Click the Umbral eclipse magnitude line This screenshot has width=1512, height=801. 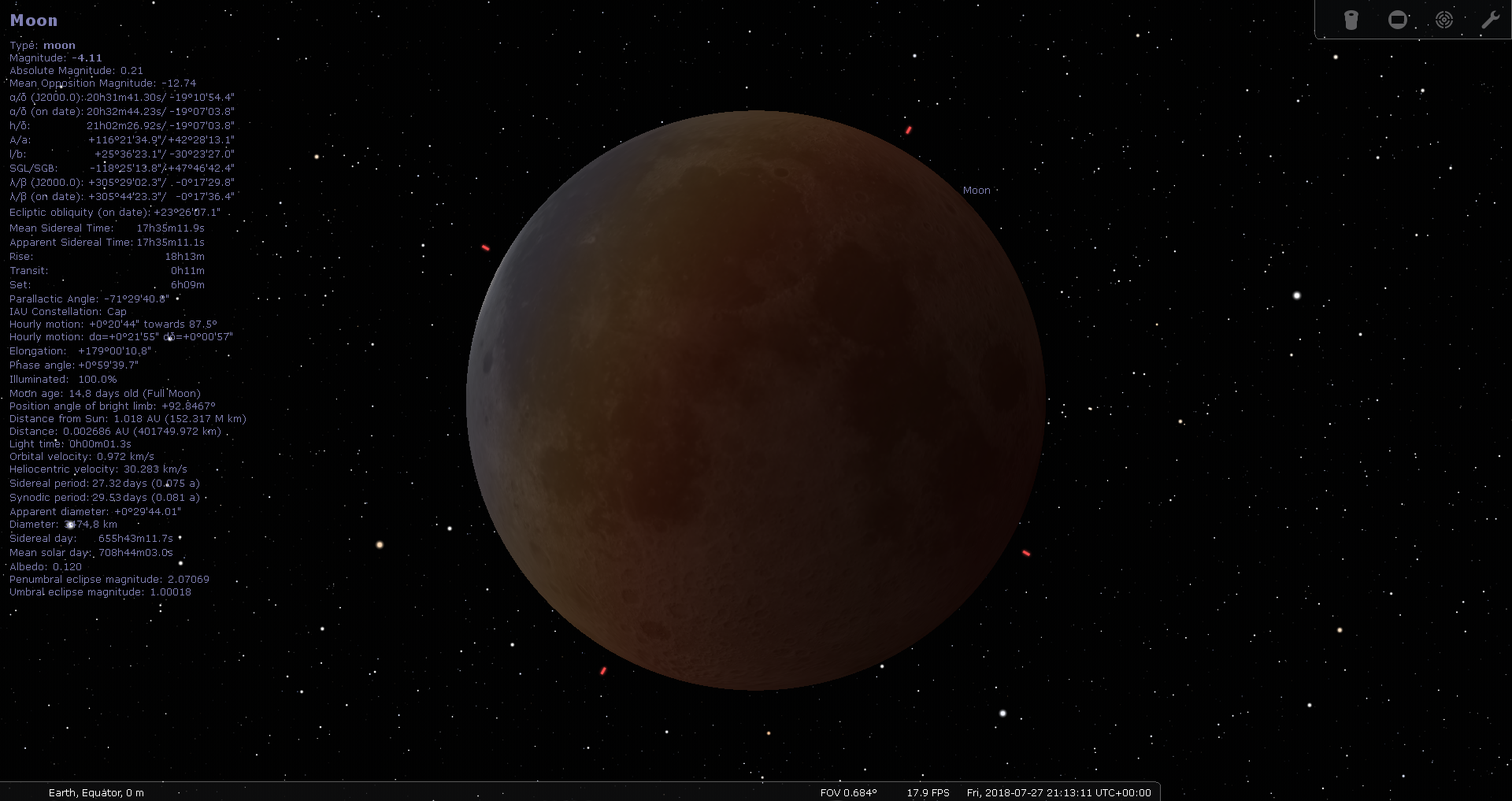point(100,591)
